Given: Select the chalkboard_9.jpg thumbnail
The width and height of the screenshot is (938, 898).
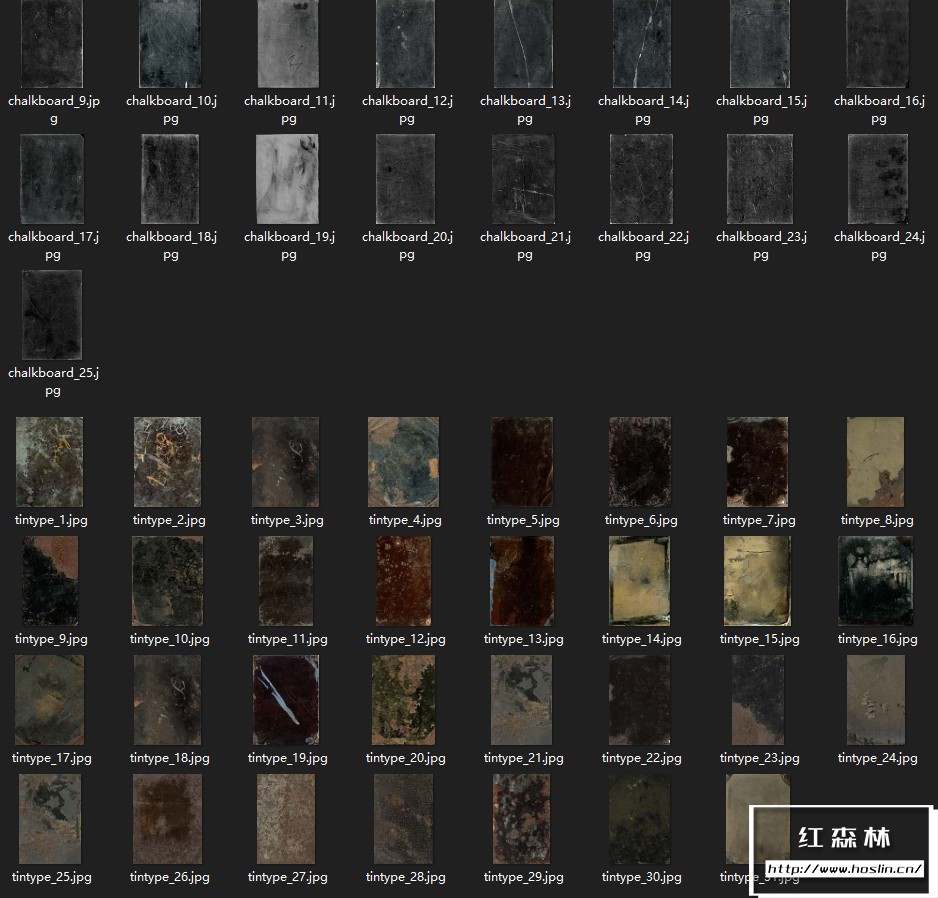Looking at the screenshot, I should pyautogui.click(x=52, y=44).
